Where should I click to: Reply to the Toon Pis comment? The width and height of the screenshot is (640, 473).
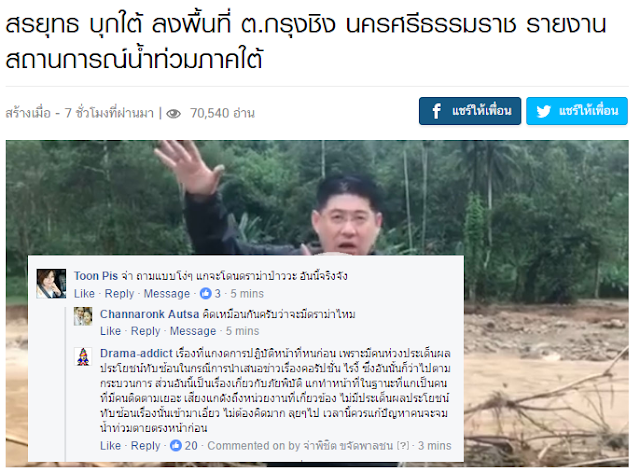119,293
